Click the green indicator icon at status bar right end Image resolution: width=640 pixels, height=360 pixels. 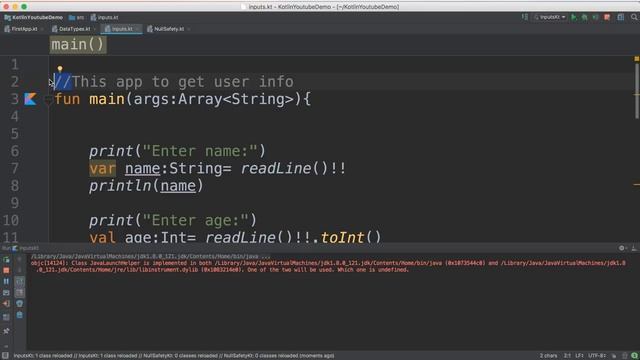coord(634,356)
